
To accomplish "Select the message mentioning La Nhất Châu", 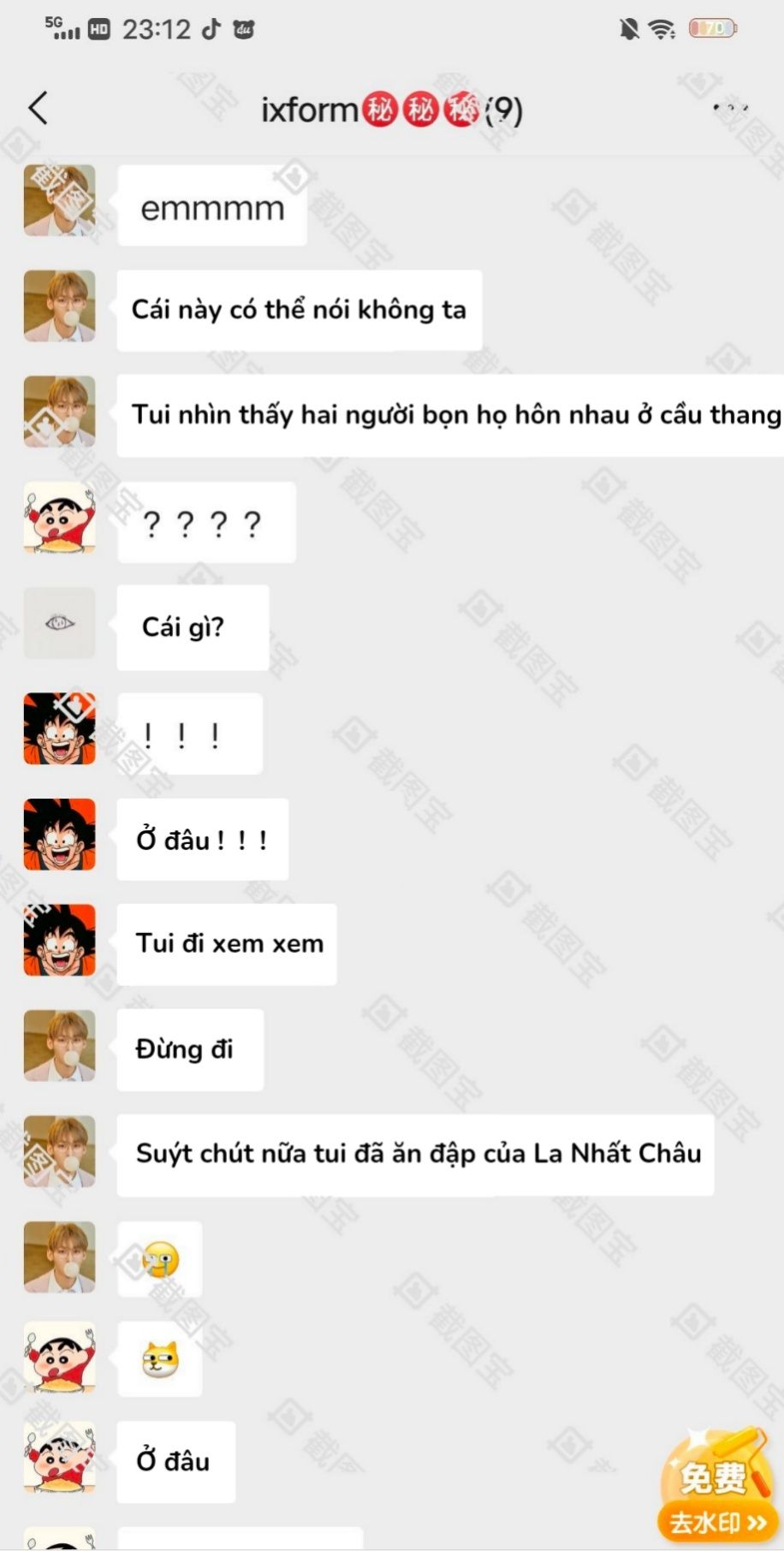I will (x=416, y=1155).
